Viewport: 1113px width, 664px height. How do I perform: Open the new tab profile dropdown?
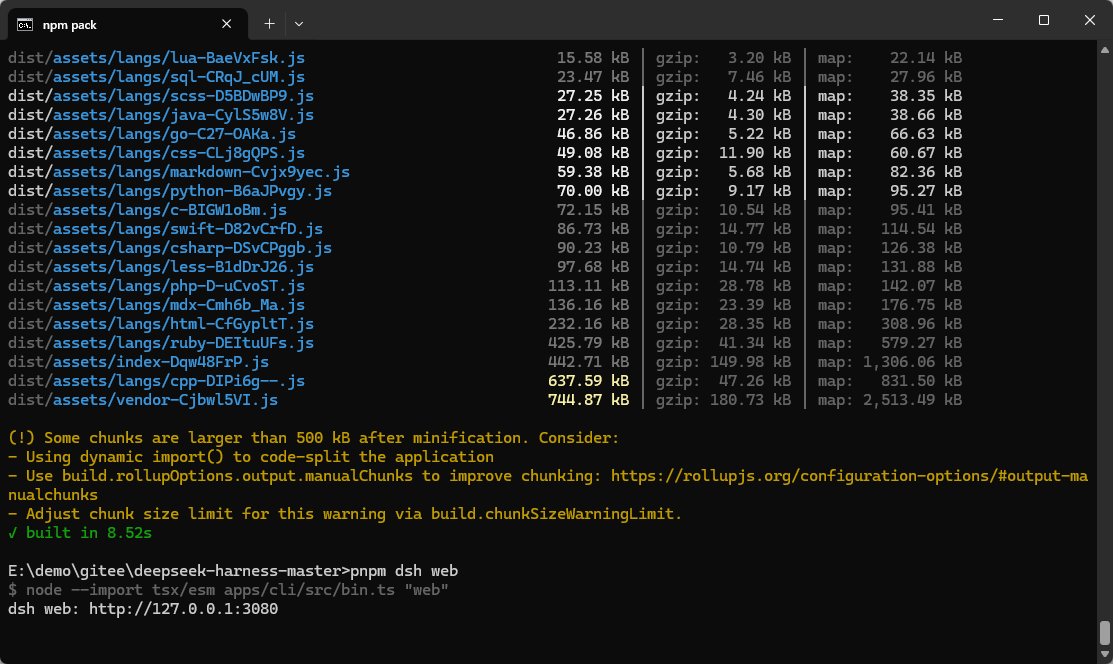pos(299,24)
